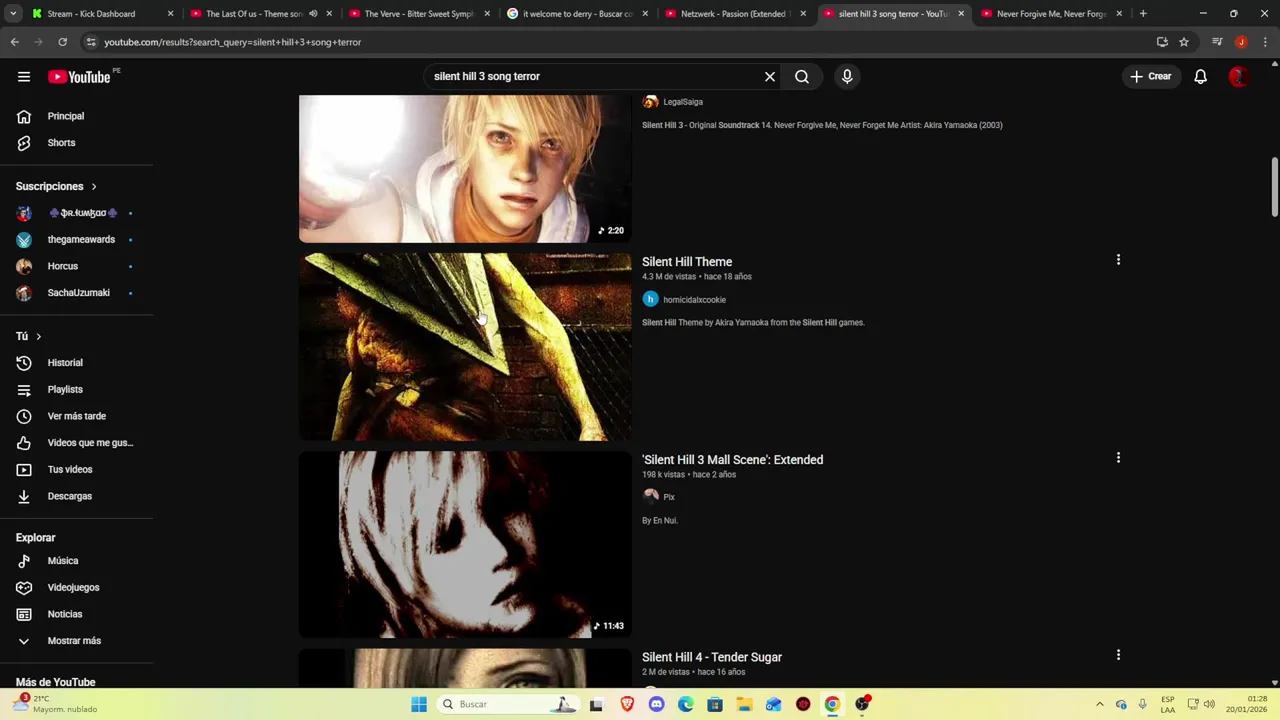The image size is (1280, 720).
Task: Open a new browser tab
Action: 1143,14
